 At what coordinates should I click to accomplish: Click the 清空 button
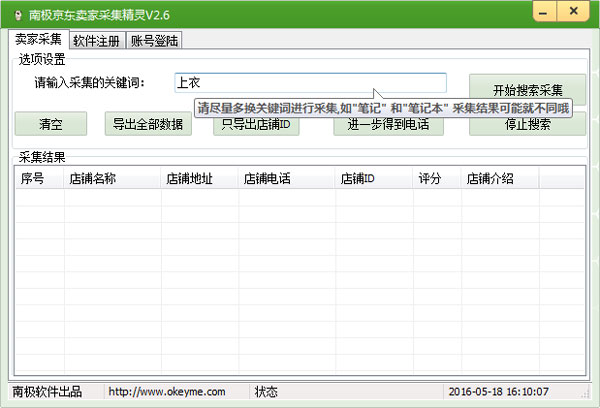[x=51, y=125]
